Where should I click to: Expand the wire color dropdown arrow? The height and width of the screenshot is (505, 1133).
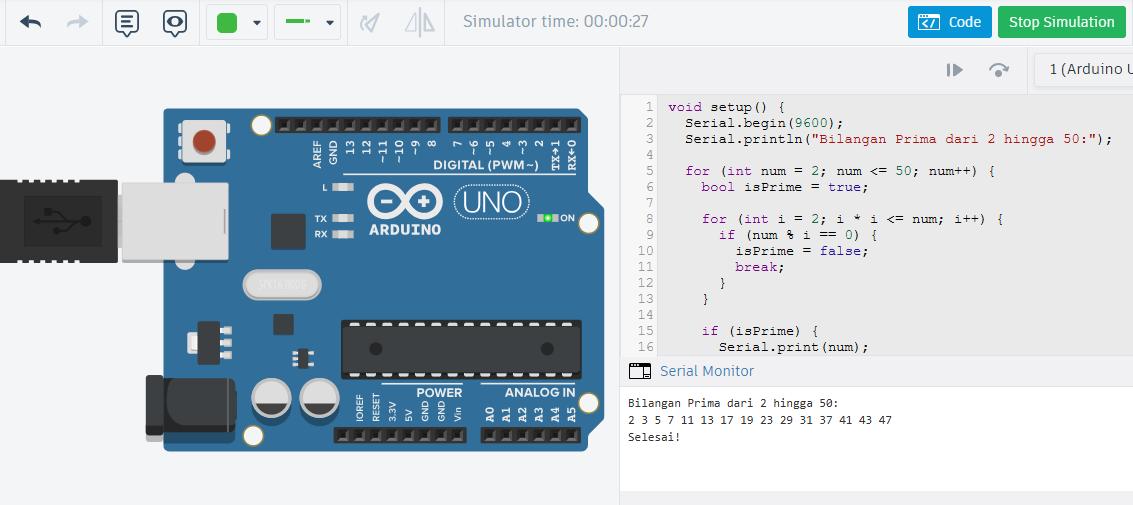click(x=257, y=23)
